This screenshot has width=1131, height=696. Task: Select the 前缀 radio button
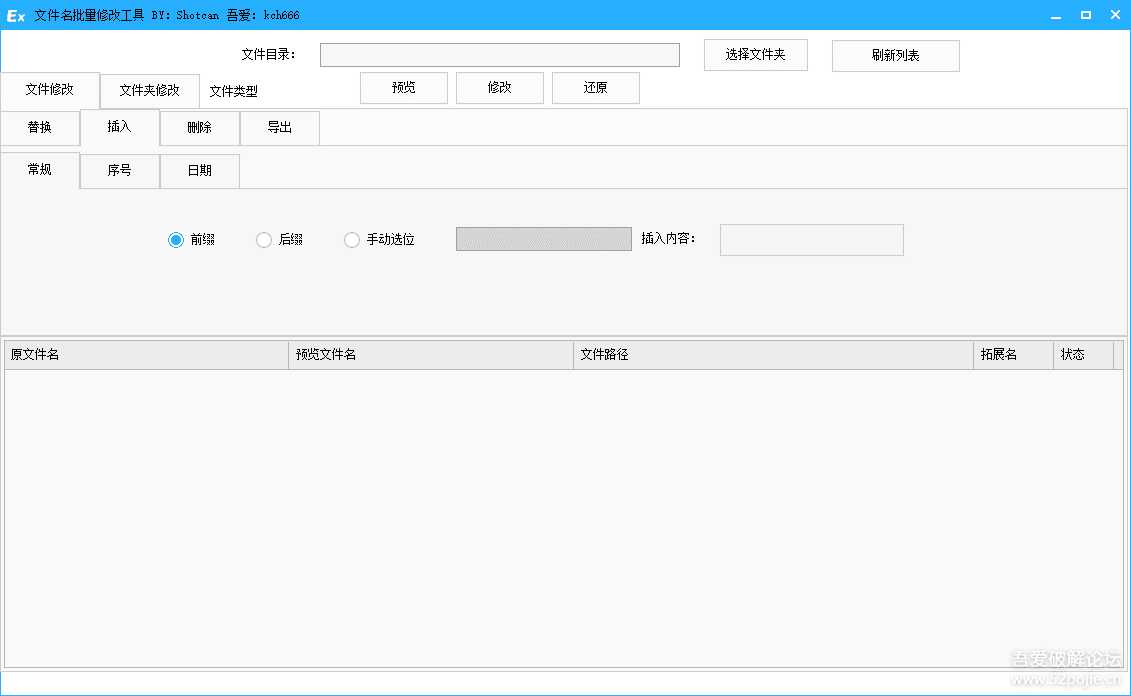(x=175, y=240)
